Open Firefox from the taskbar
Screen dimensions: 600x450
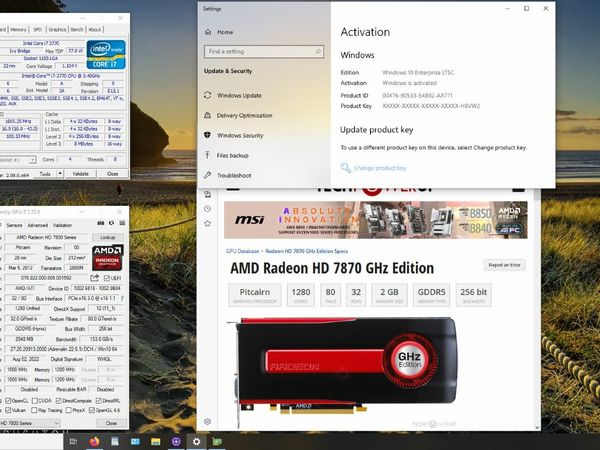click(x=94, y=442)
